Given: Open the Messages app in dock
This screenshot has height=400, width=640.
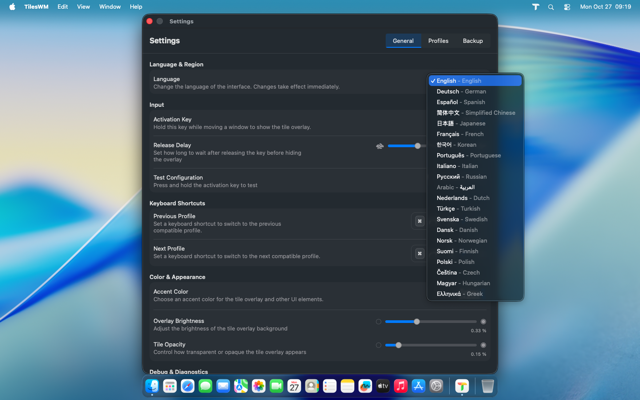Looking at the screenshot, I should click(x=205, y=386).
